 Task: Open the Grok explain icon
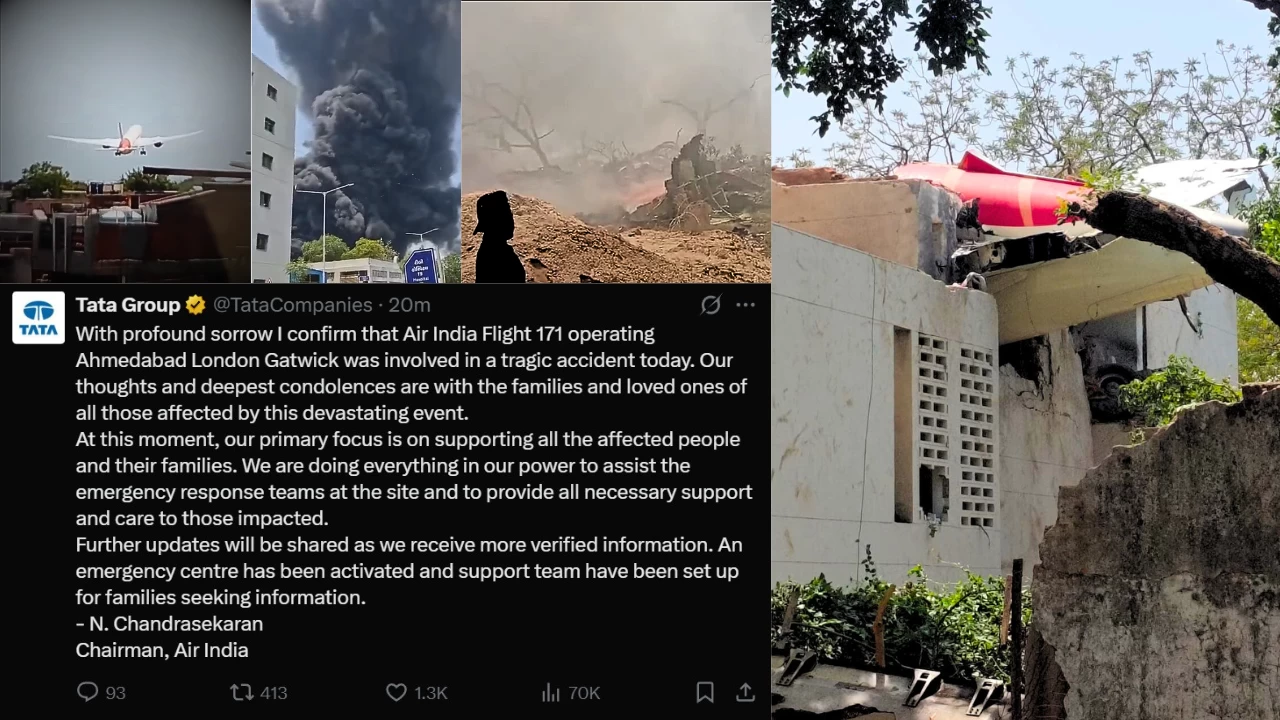(710, 305)
